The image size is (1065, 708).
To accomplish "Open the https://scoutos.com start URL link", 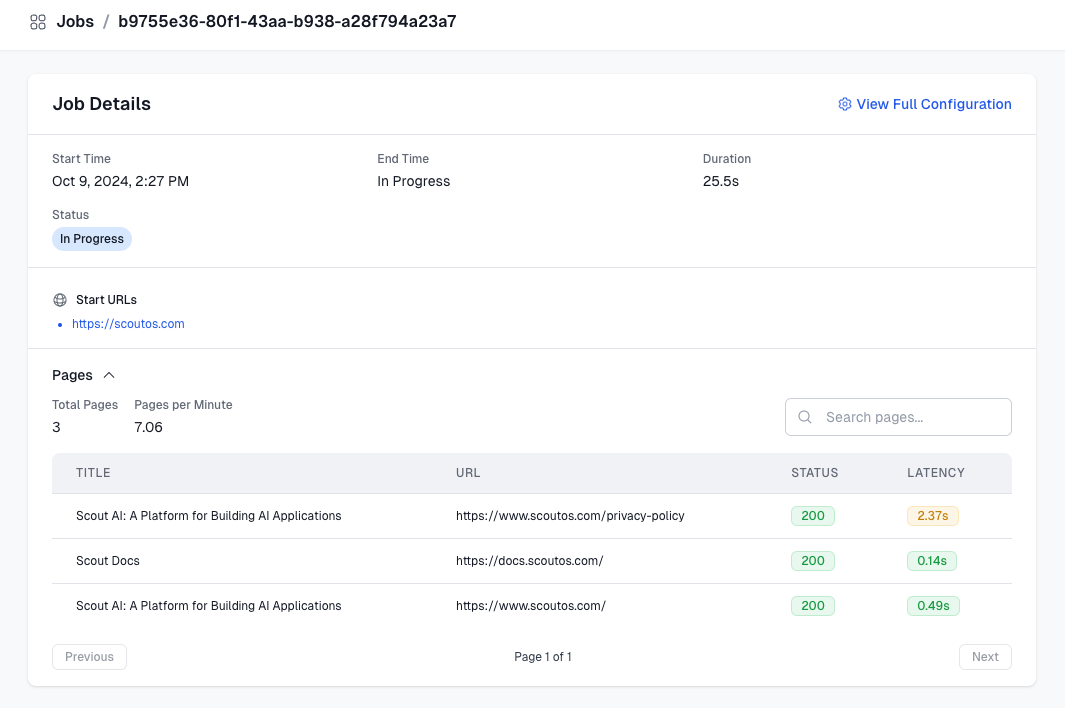I will point(128,324).
